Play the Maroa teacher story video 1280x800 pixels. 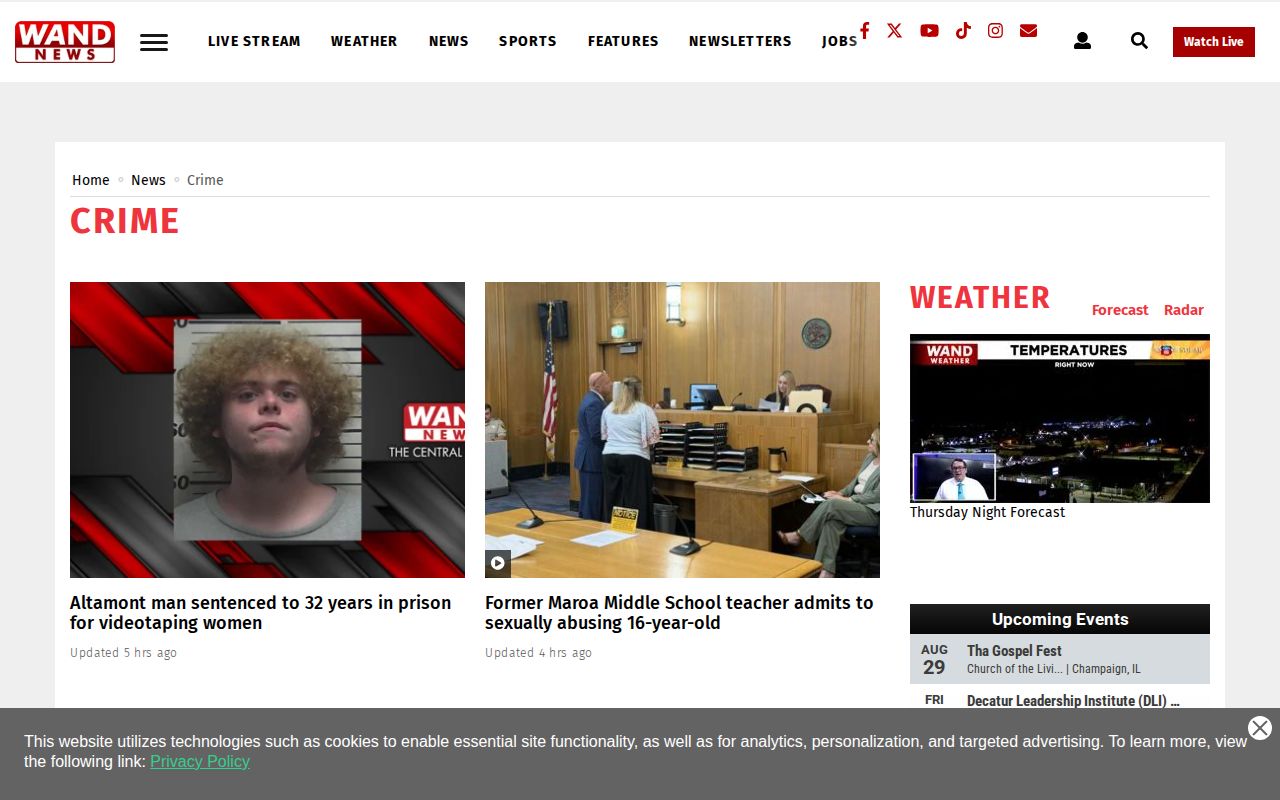[x=498, y=563]
